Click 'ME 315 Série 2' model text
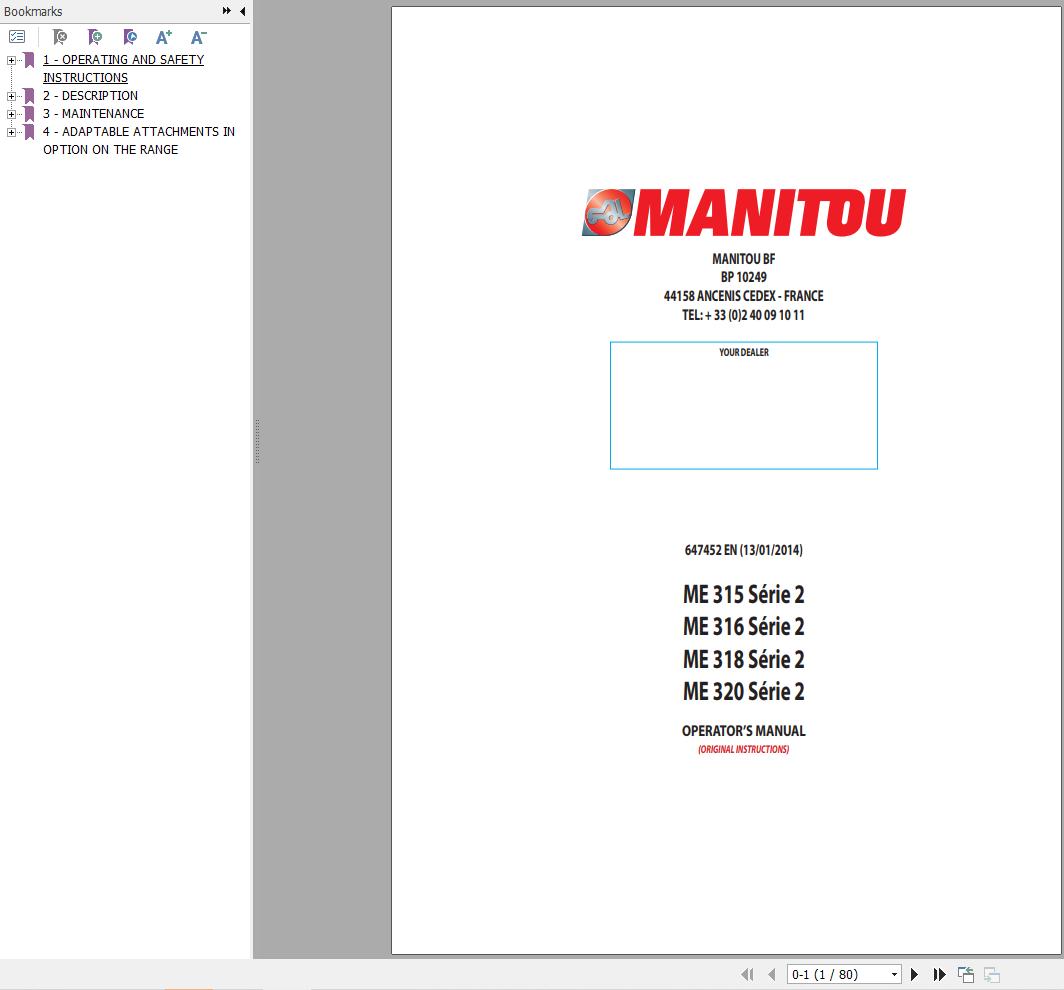 (744, 594)
